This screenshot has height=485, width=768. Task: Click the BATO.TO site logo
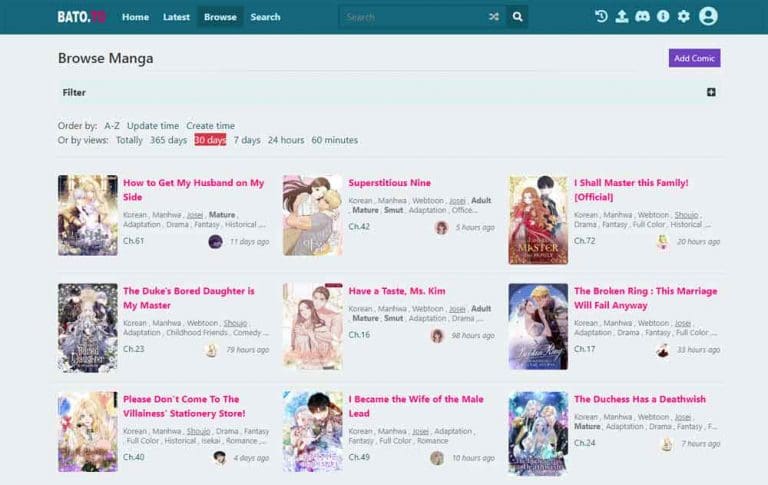[x=81, y=17]
